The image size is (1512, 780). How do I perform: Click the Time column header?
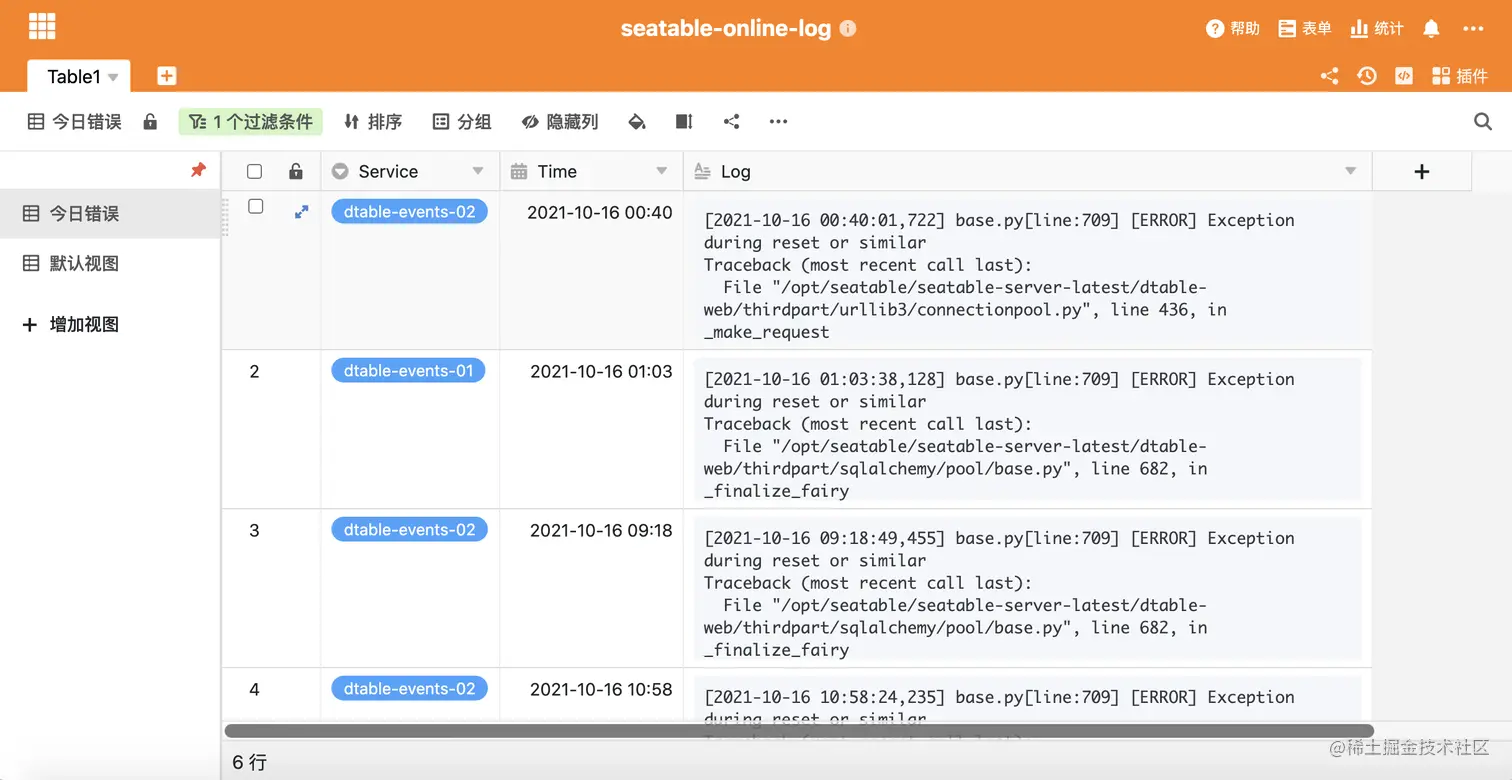591,172
